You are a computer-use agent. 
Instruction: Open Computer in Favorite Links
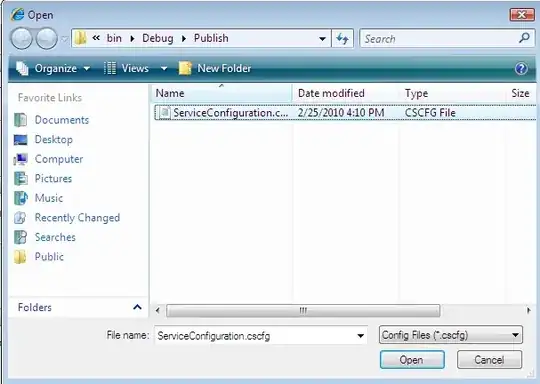click(x=49, y=159)
